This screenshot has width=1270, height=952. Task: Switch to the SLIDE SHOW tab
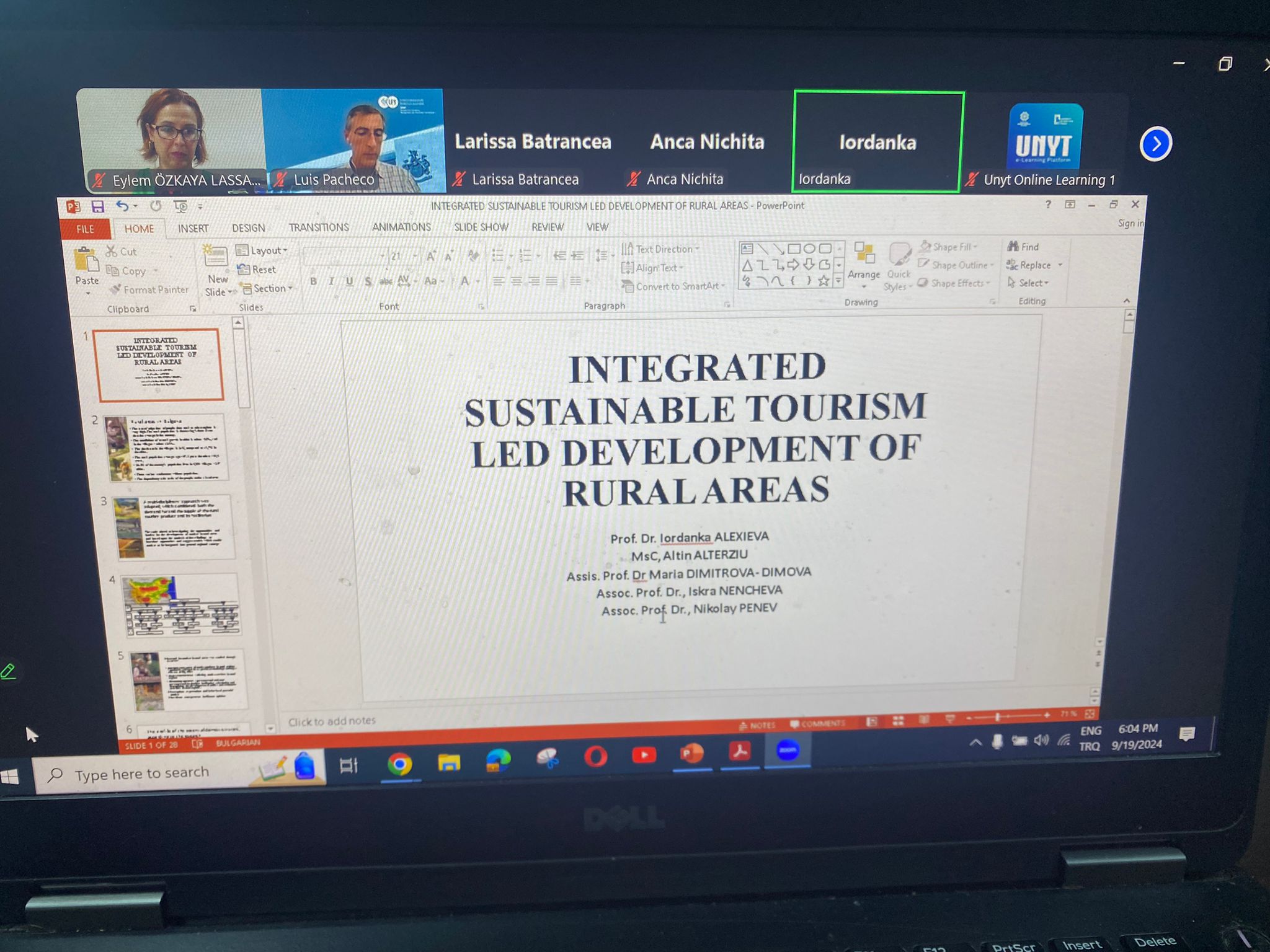[481, 227]
